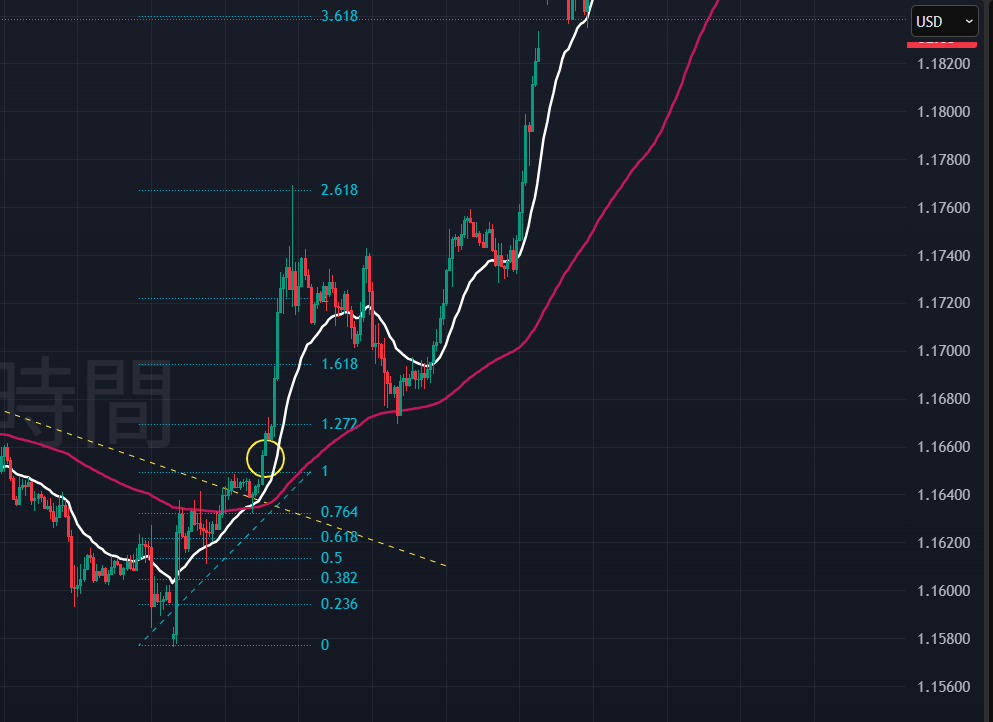Click the 0.5 Fibonacci retracement label

331,558
